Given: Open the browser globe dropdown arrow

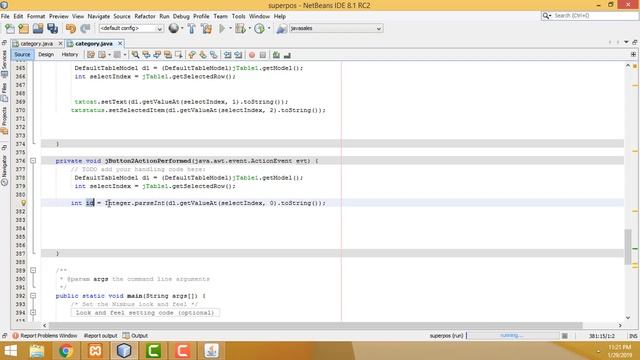Looking at the screenshot, I should click(182, 28).
